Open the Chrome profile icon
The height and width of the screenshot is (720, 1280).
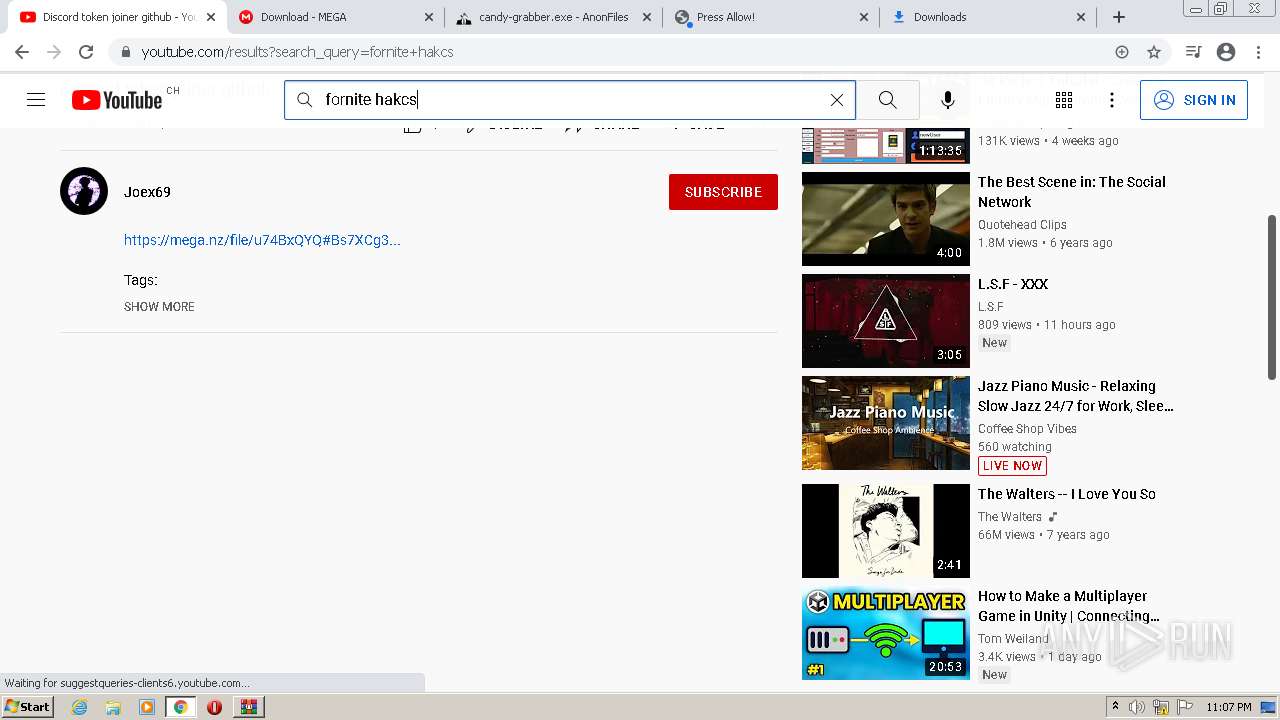(x=1226, y=52)
